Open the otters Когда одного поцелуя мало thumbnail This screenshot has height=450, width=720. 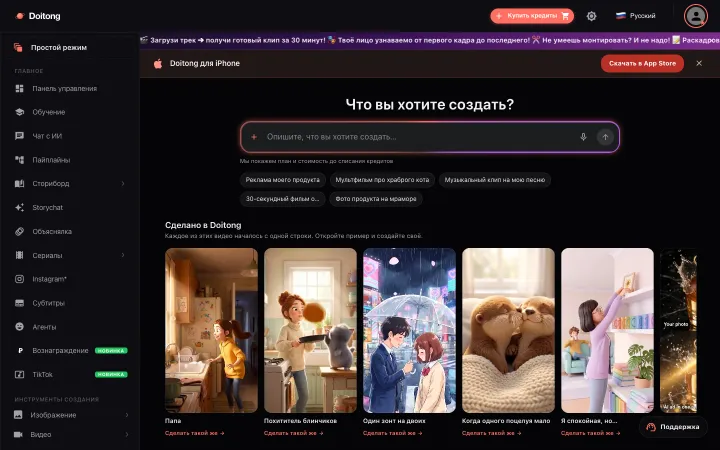click(508, 330)
